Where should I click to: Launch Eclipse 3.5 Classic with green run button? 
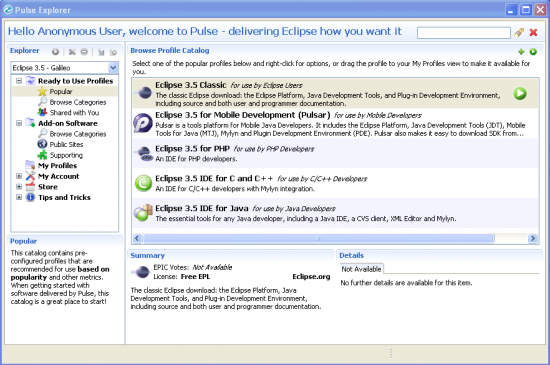(520, 94)
